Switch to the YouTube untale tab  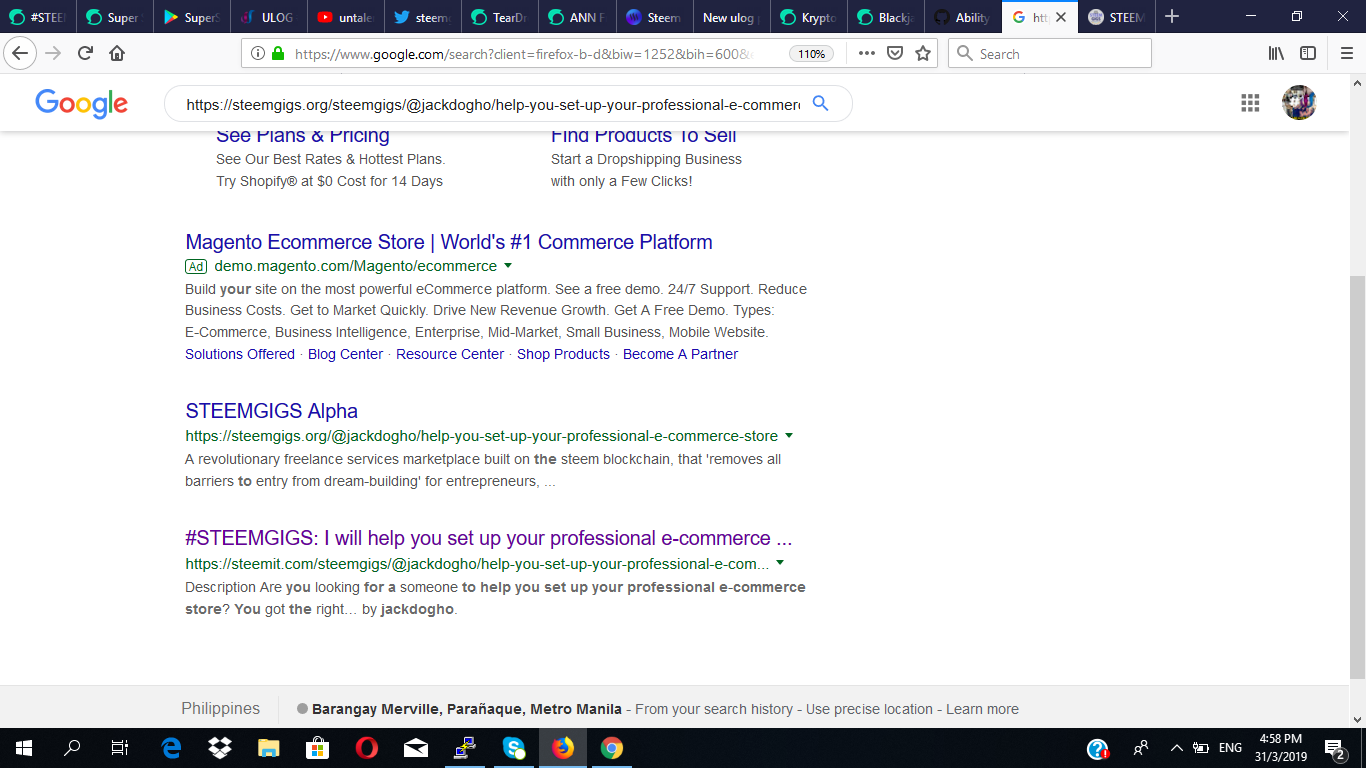(x=347, y=17)
